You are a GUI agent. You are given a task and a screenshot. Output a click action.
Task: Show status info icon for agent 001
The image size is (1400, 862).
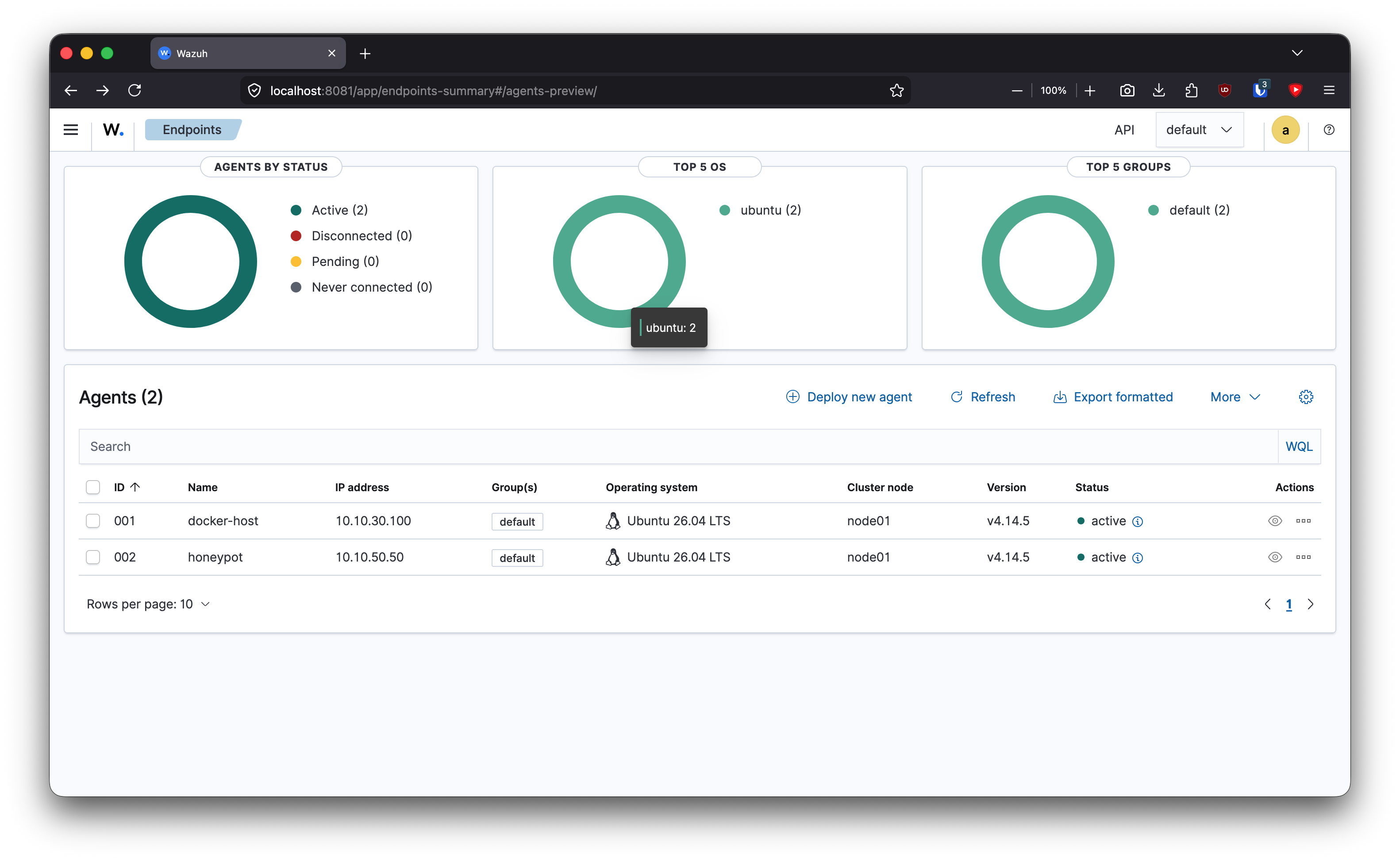pos(1137,522)
